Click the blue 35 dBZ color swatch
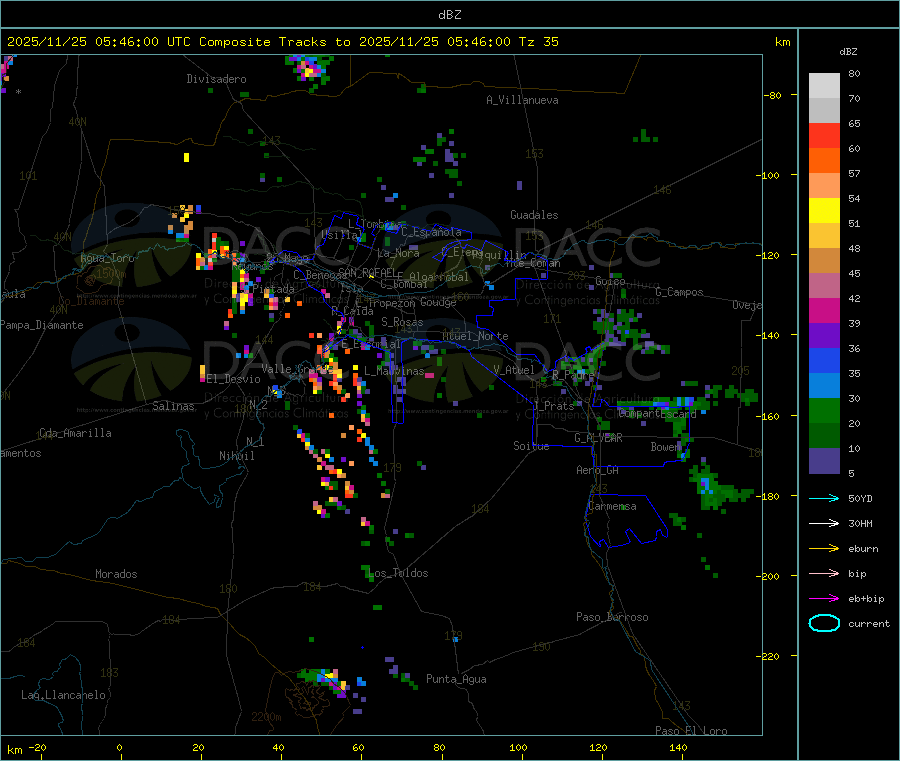The width and height of the screenshot is (900, 761). coord(824,360)
